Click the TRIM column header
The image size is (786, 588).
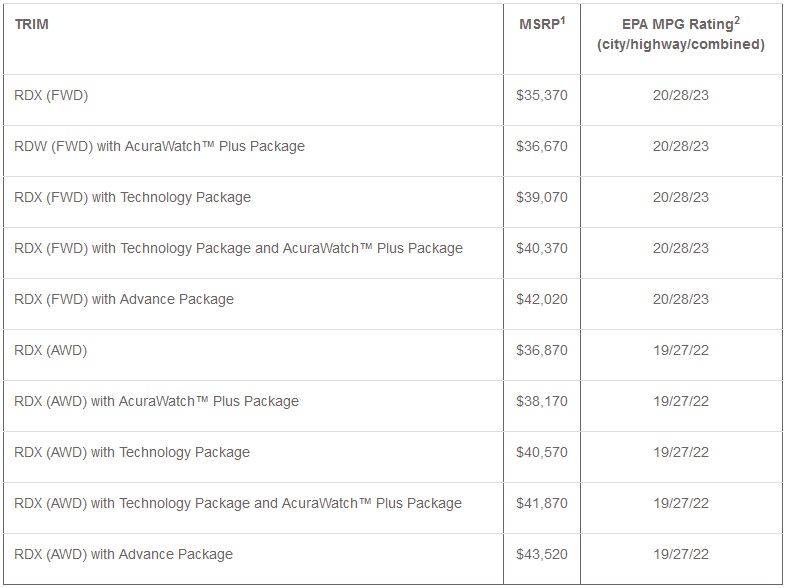click(32, 24)
